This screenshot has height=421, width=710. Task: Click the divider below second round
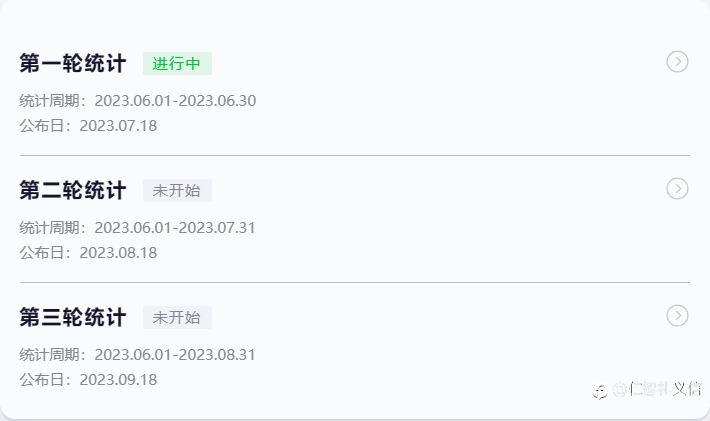click(x=354, y=282)
